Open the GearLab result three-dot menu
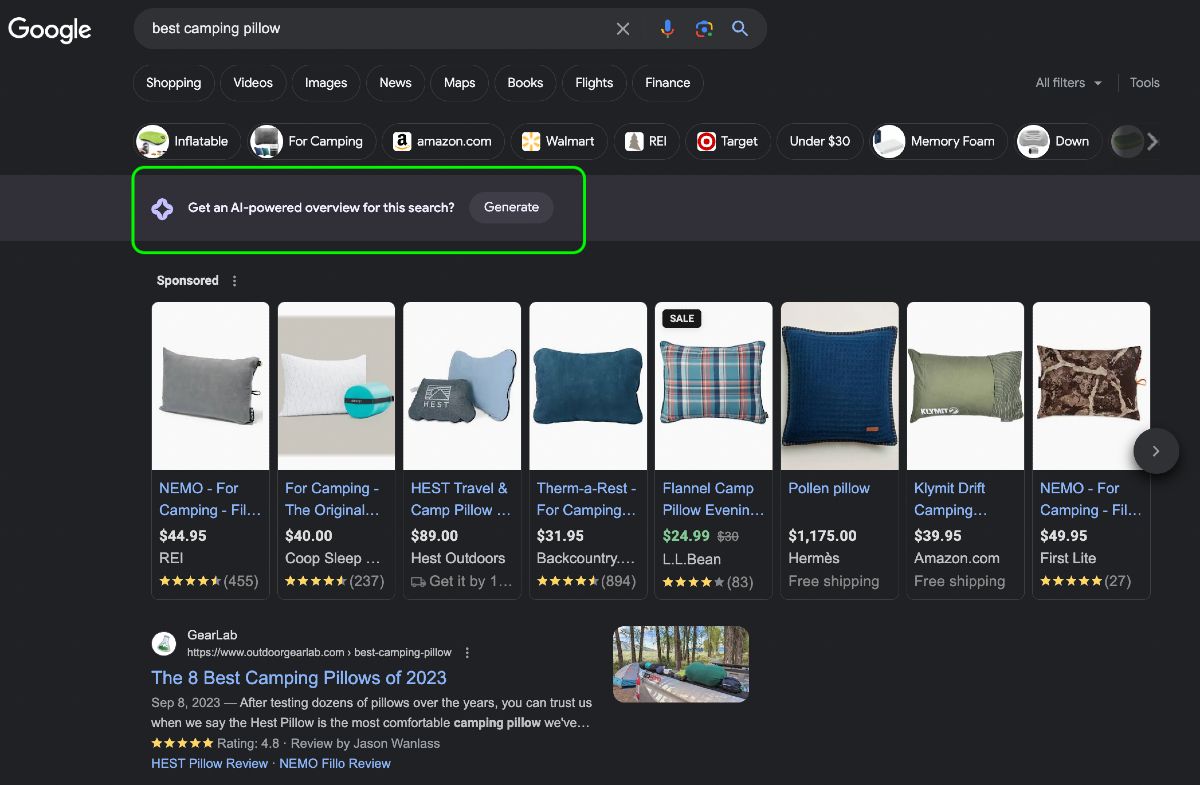1200x785 pixels. (x=467, y=652)
